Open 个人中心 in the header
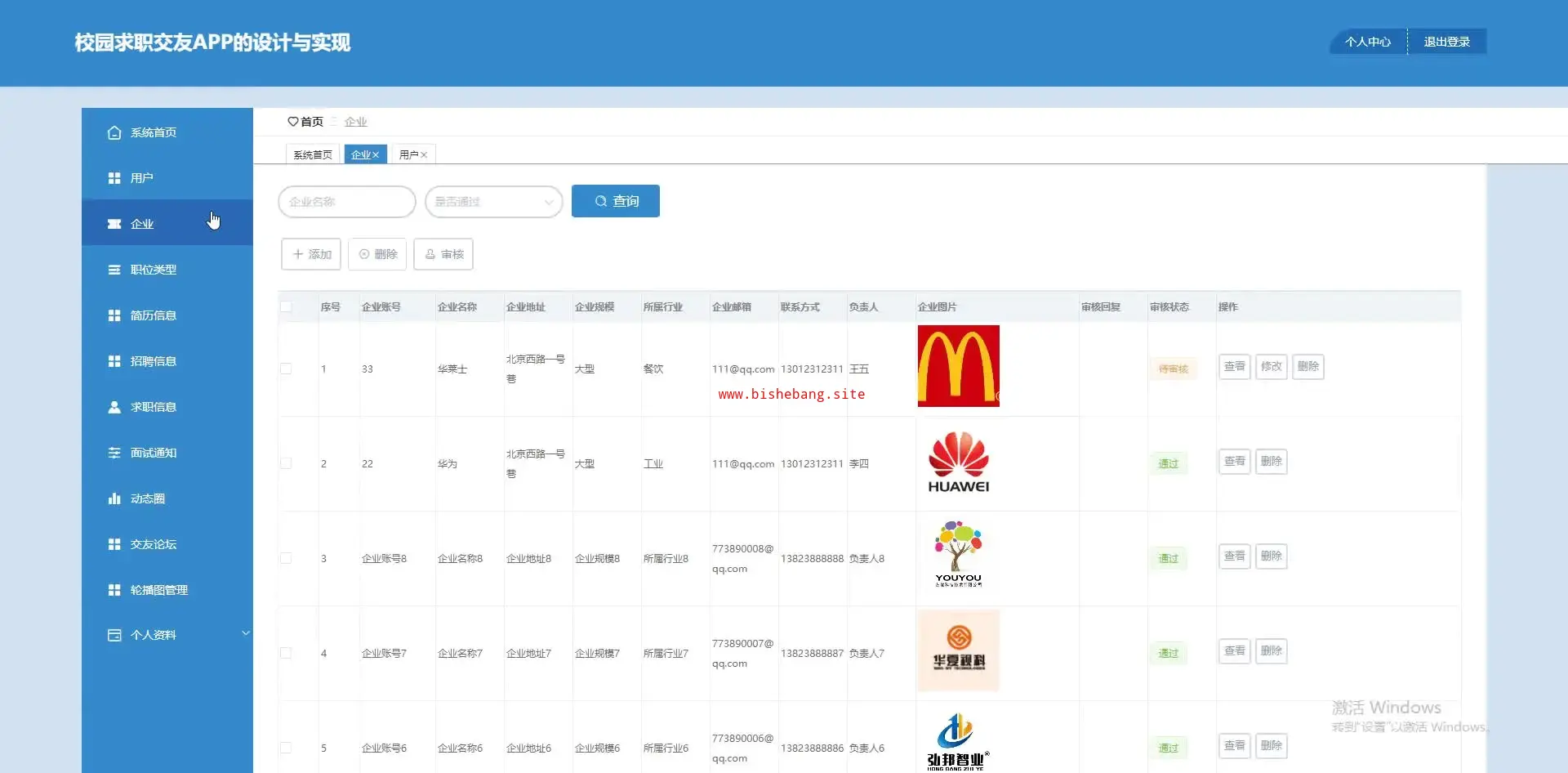Viewport: 1568px width, 773px height. 1368,42
